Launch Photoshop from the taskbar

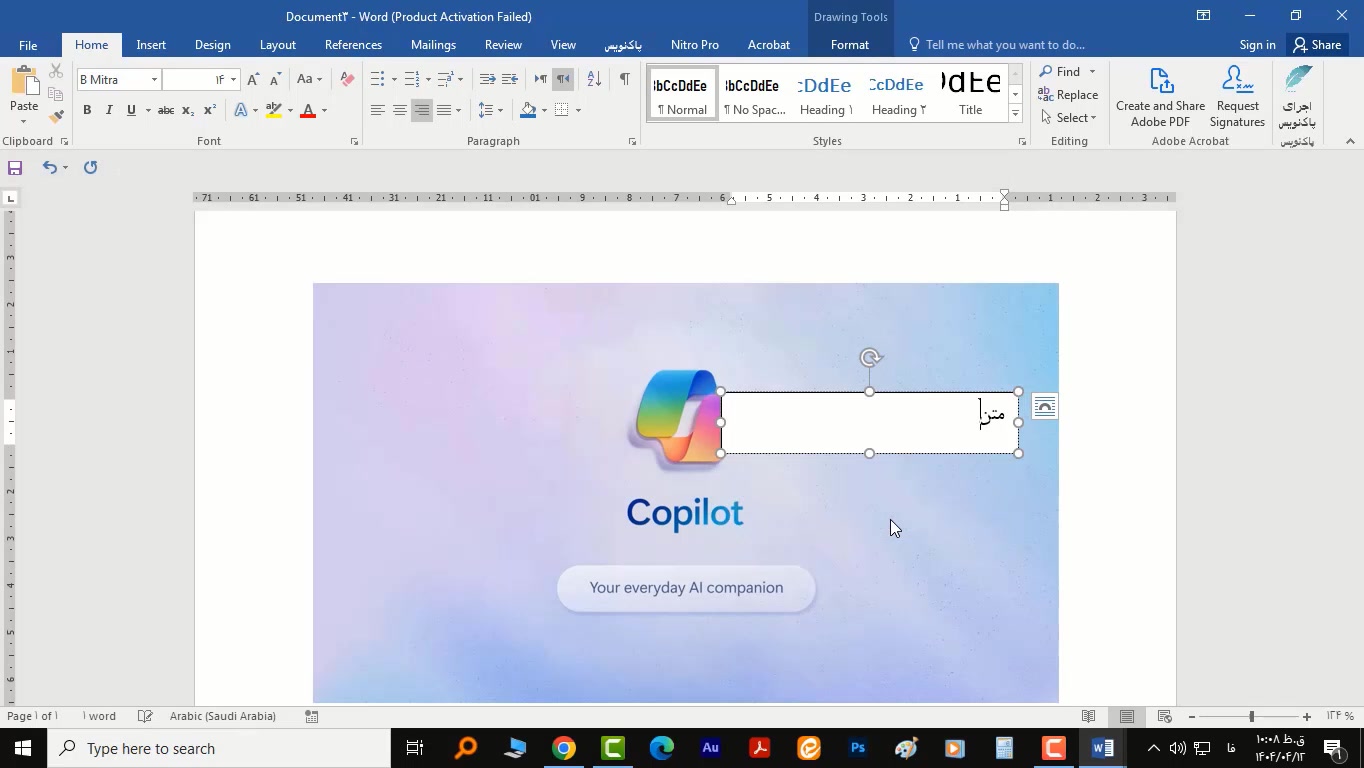(x=858, y=748)
